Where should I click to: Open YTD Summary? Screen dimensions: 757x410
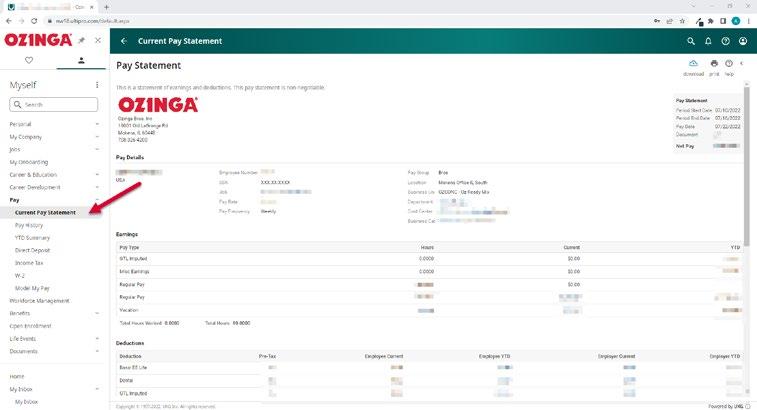32,238
